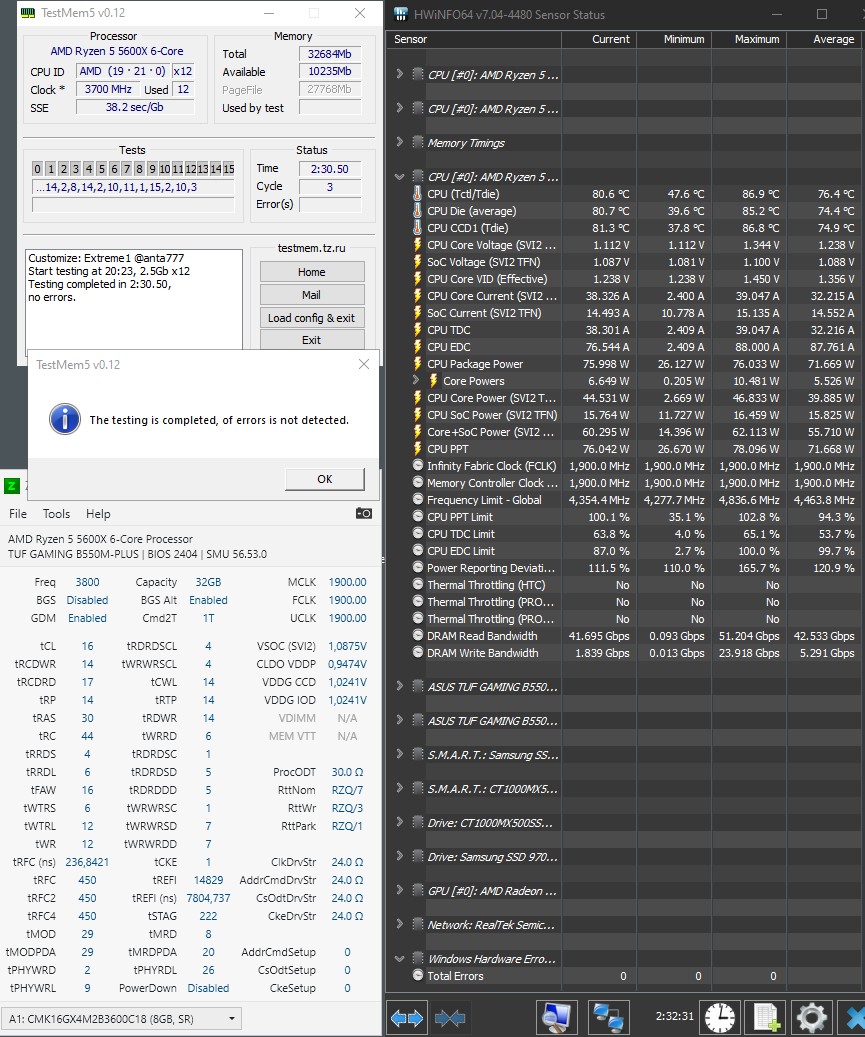Screen dimensions: 865x1037
Task: Click the circle icon beside Total Errors
Action: tap(418, 975)
